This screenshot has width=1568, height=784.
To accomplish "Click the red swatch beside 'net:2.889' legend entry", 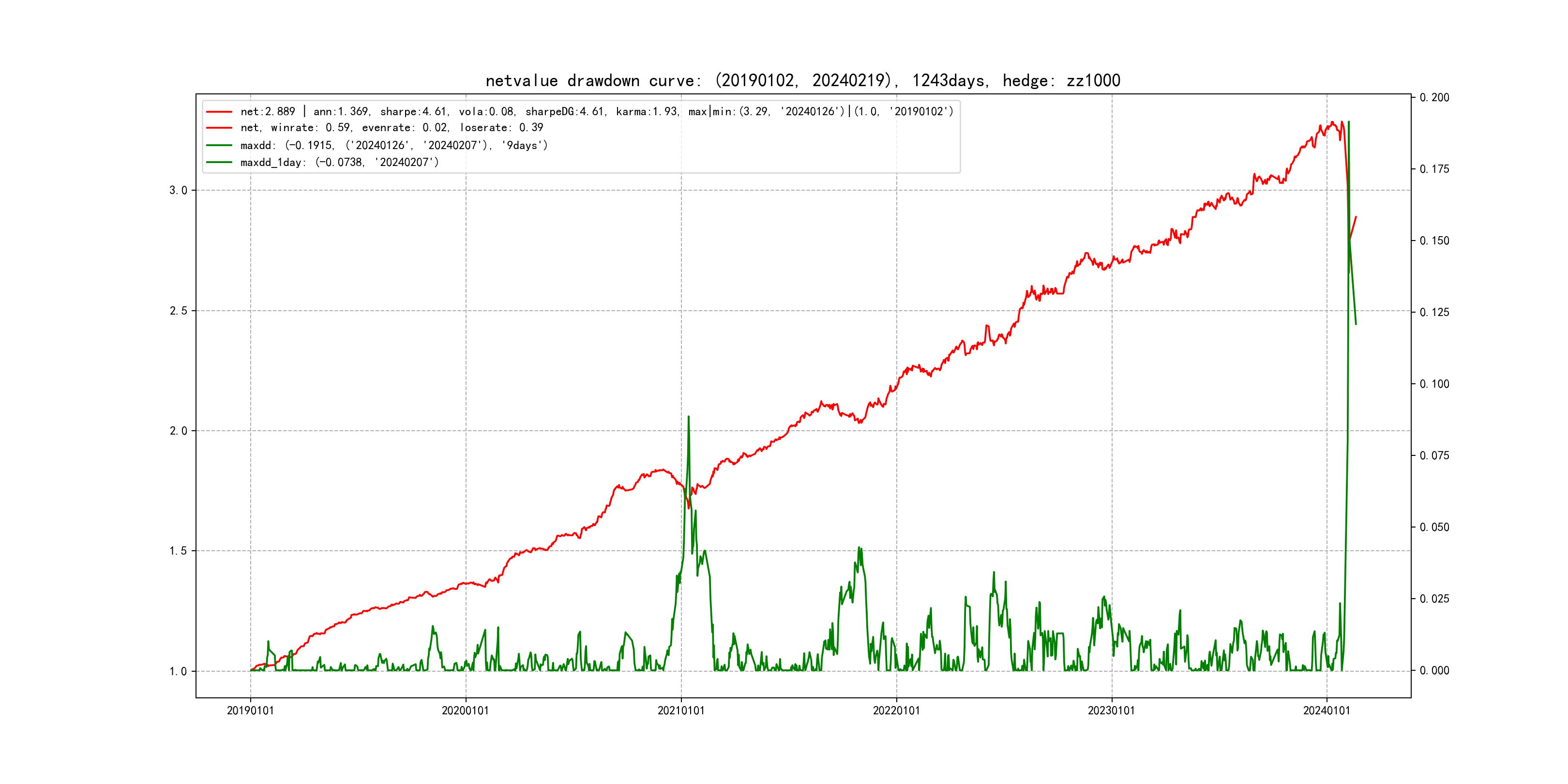I will pyautogui.click(x=219, y=112).
